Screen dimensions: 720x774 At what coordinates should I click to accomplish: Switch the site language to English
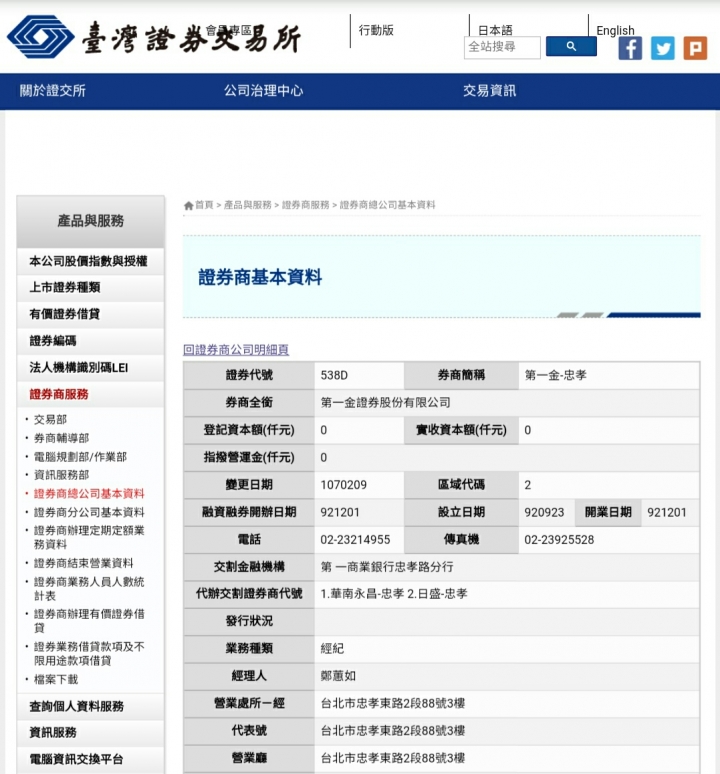pos(615,30)
